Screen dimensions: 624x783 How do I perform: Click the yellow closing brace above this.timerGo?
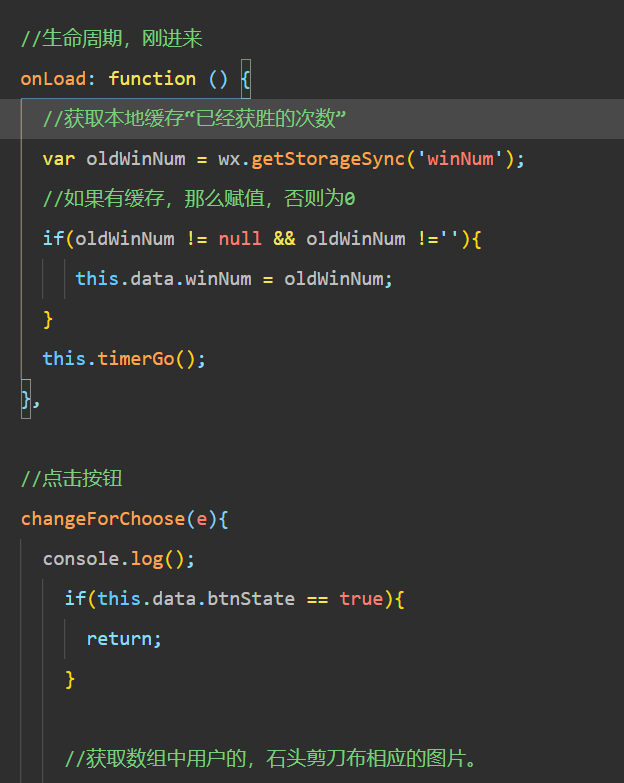tap(48, 319)
